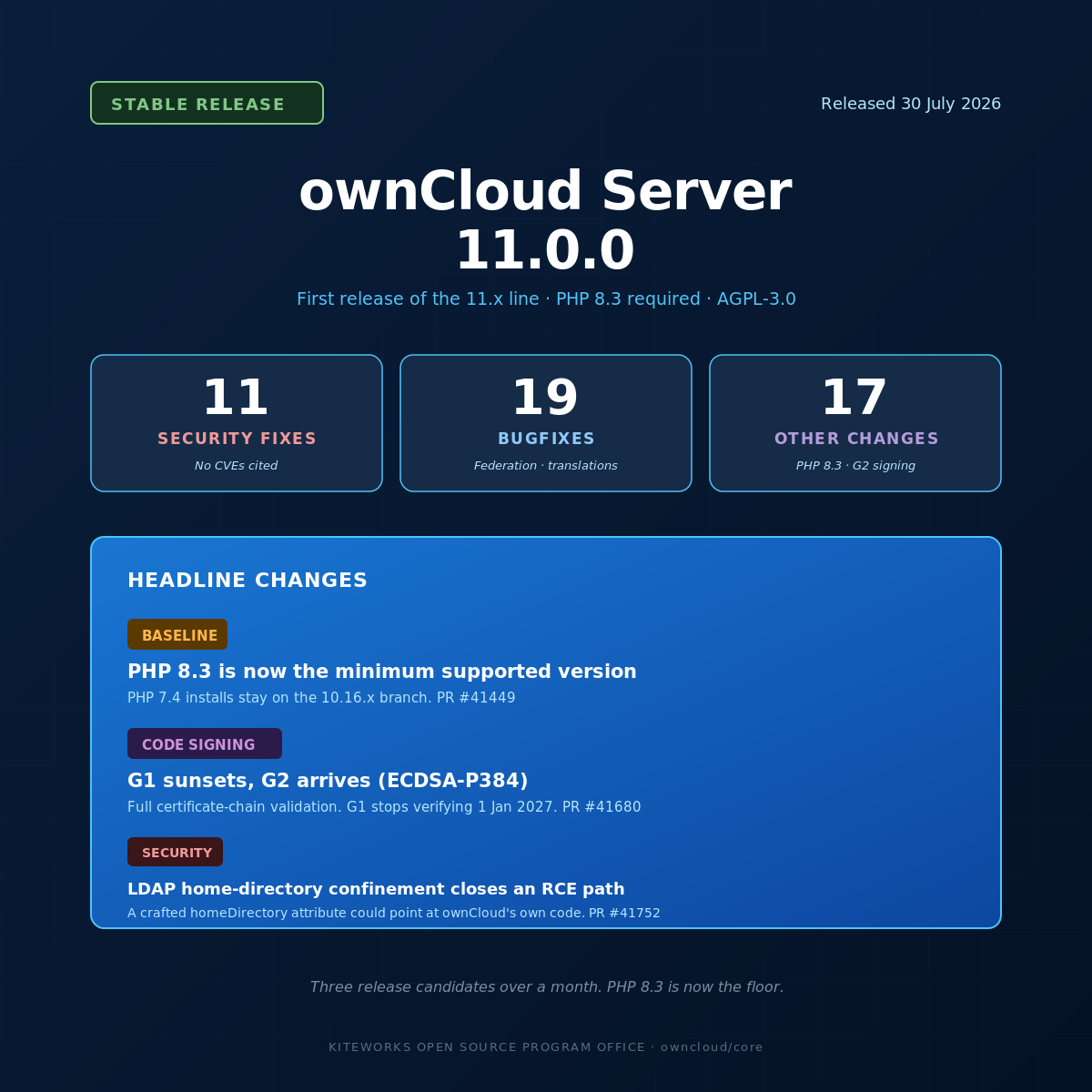Click the 'ownCloud Server 11.0.0' title

tap(545, 221)
